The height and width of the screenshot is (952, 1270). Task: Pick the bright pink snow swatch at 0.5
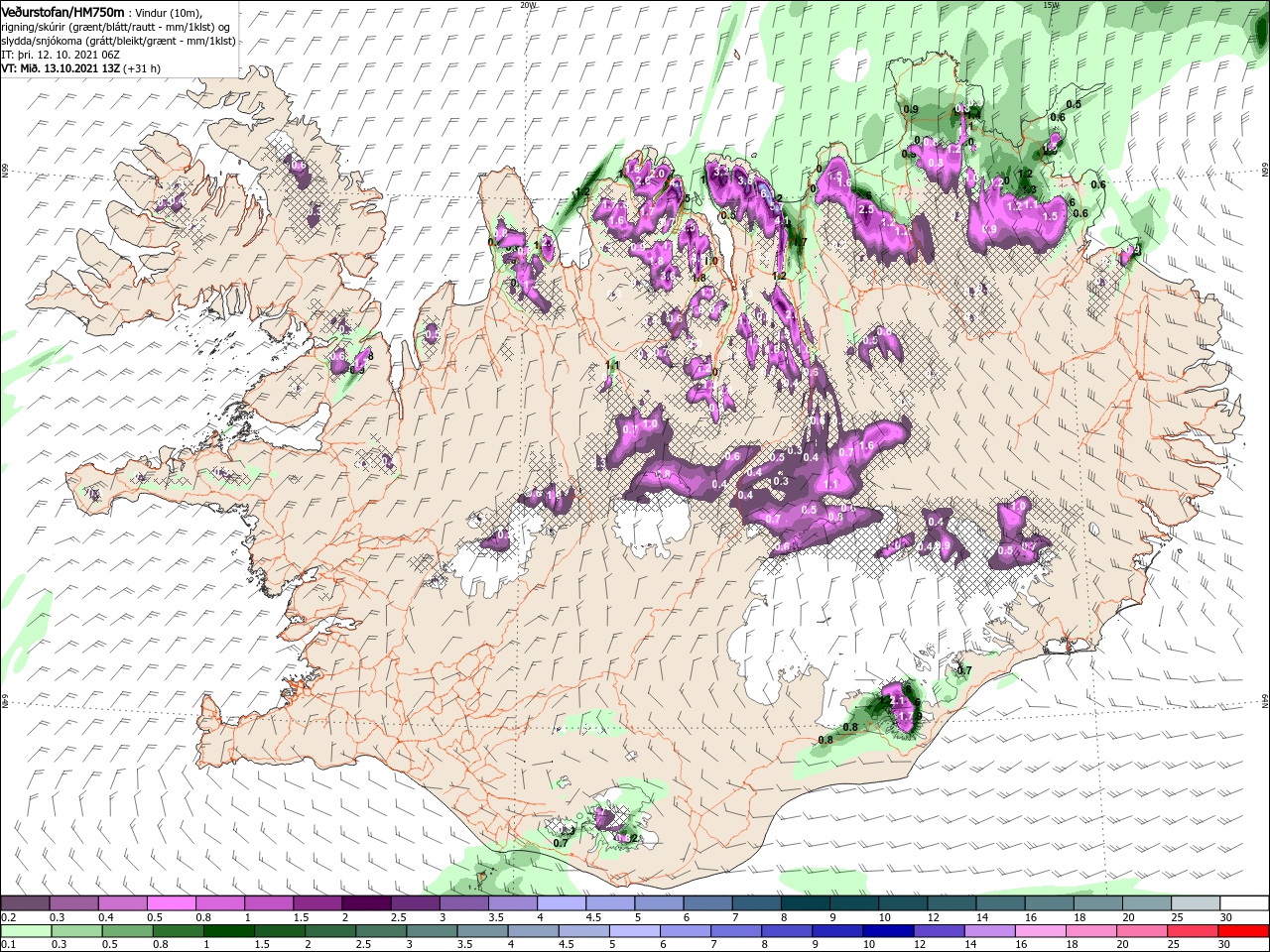point(172,902)
